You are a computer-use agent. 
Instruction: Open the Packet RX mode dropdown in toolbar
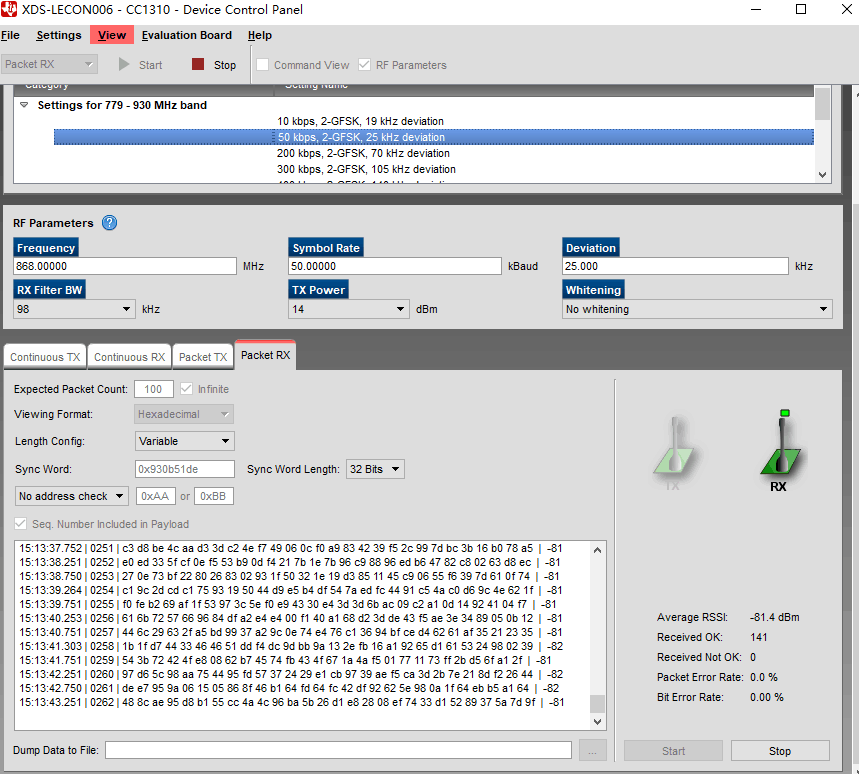click(49, 64)
